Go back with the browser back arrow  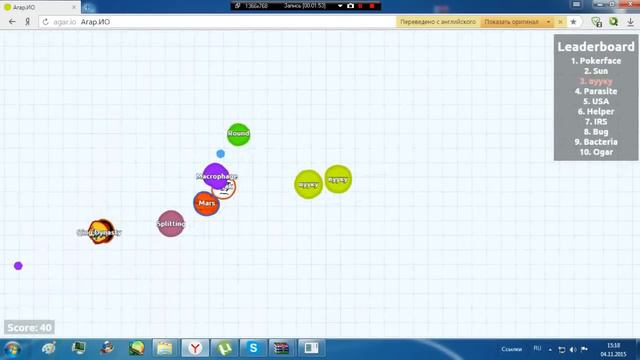pos(12,22)
